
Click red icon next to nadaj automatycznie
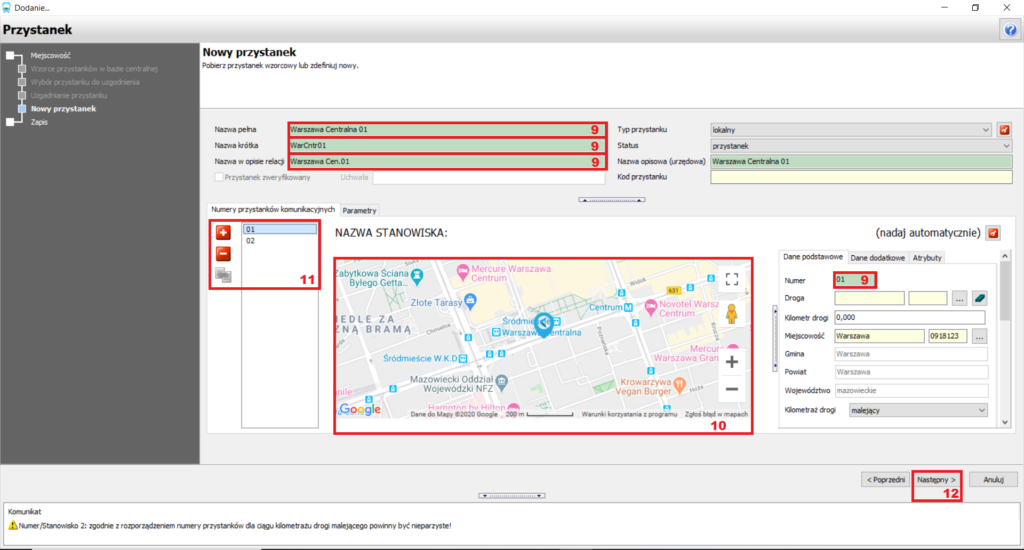coord(993,233)
